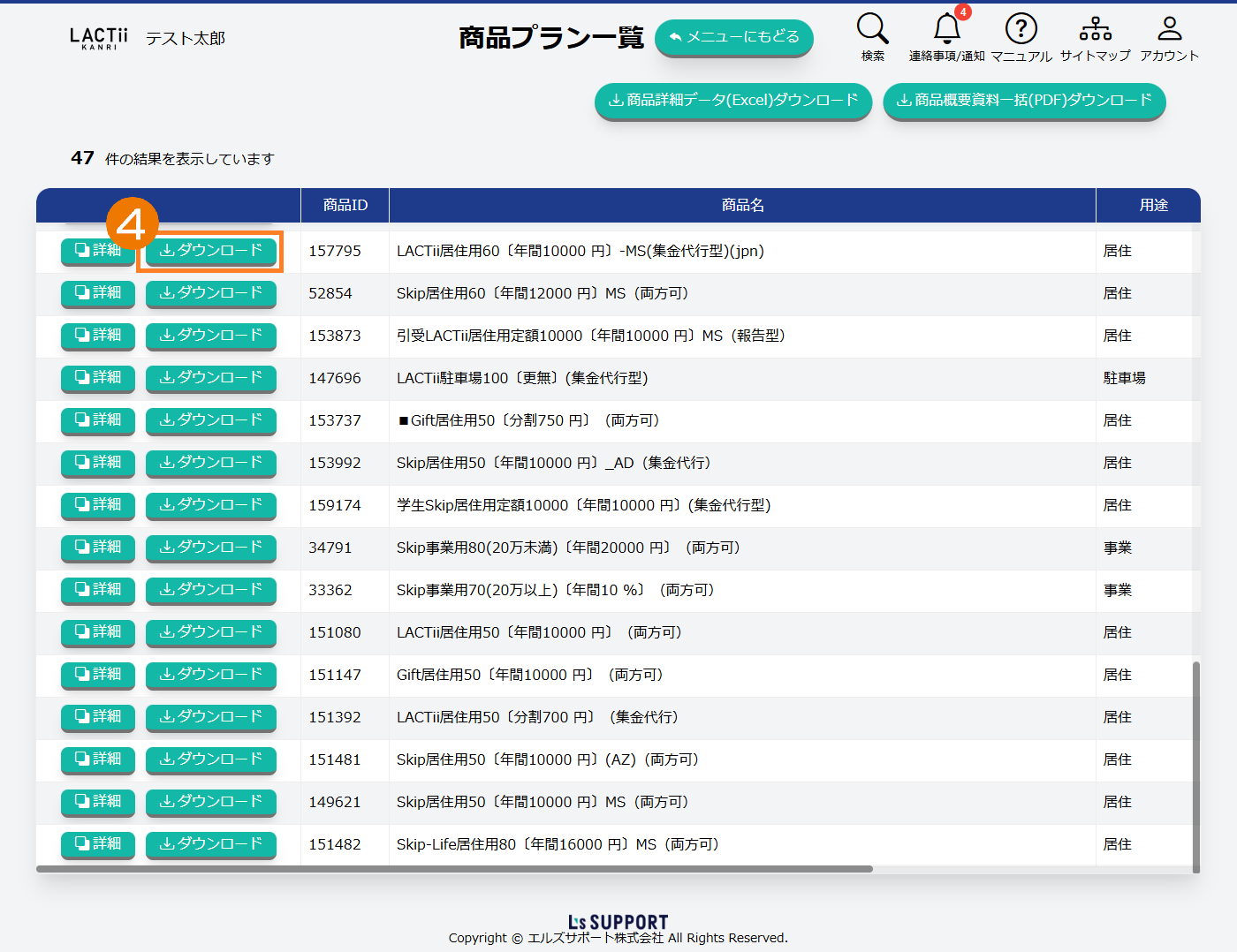Viewport: 1237px width, 952px height.
Task: Download product detail data Excel file
Action: pos(733,101)
